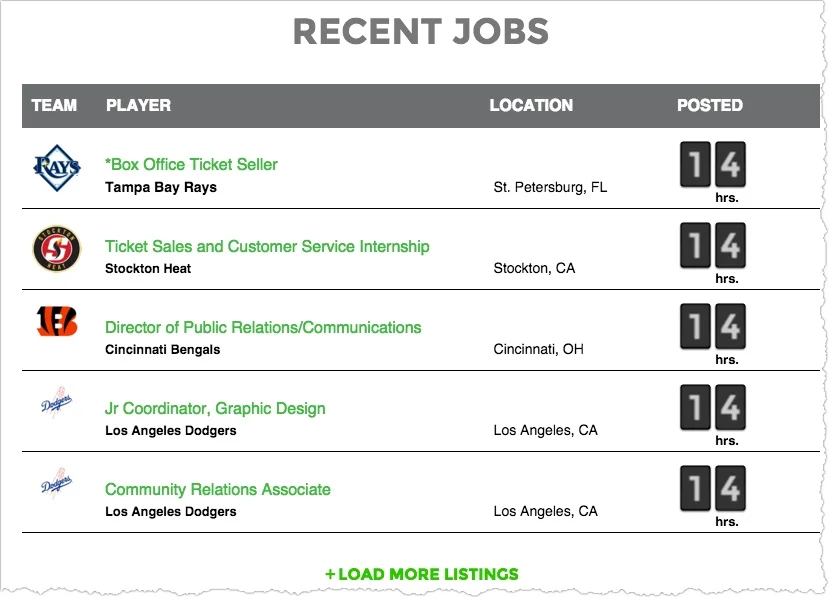This screenshot has width=829, height=597.
Task: Click the Cincinnati Bengals team logo
Action: pos(57,321)
